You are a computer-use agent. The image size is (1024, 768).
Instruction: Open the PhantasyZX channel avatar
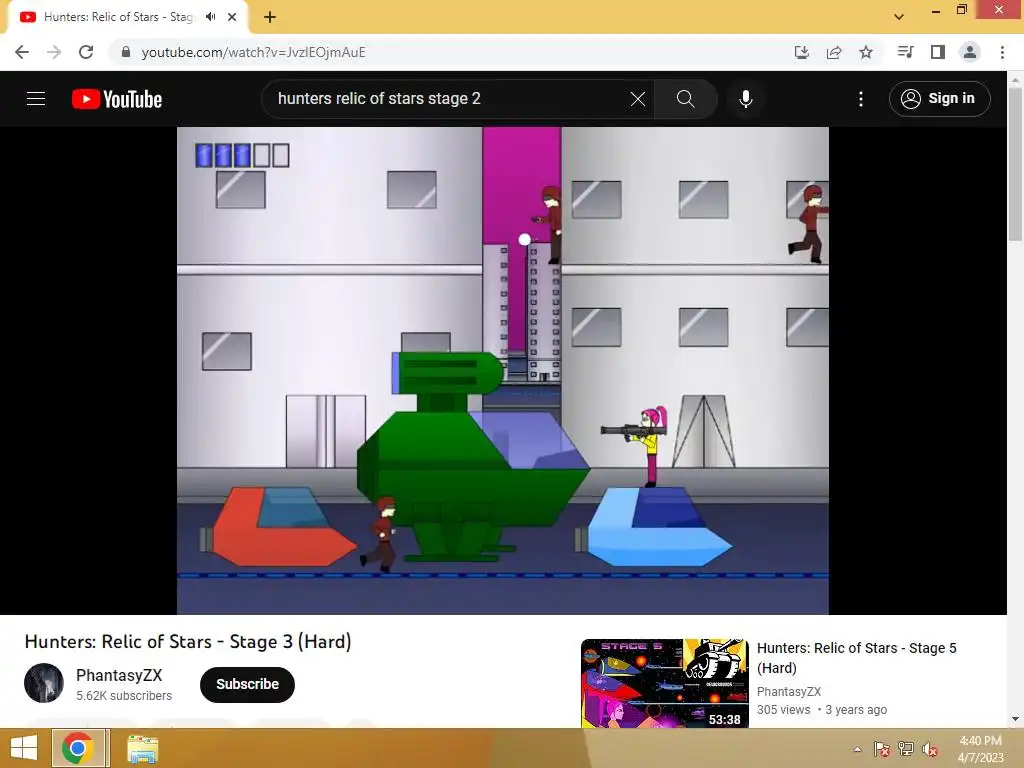coord(44,683)
